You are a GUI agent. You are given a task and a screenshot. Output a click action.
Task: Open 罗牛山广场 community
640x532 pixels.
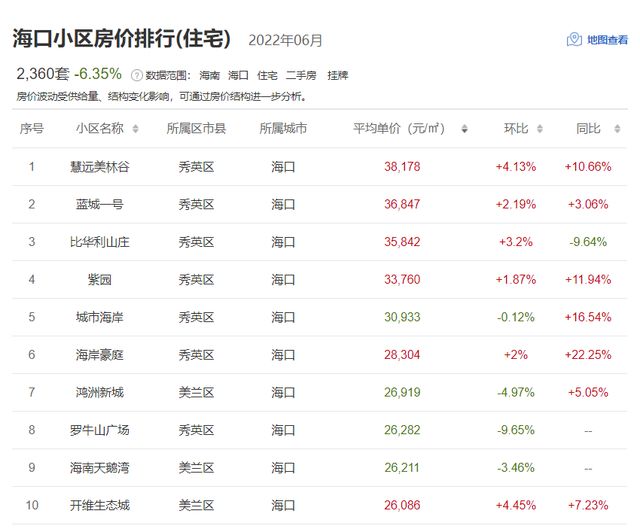100,430
